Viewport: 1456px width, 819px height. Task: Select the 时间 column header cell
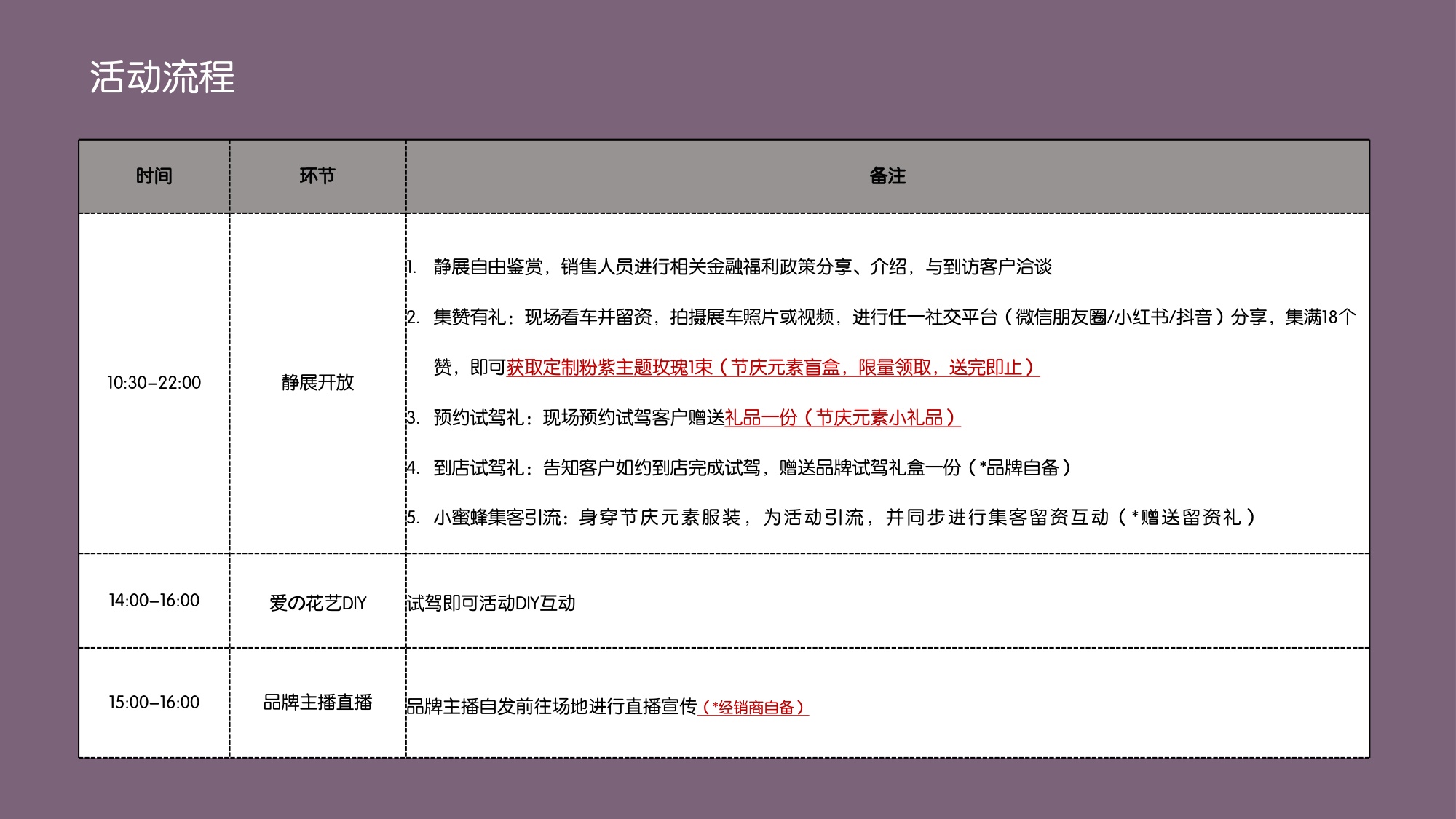(155, 175)
